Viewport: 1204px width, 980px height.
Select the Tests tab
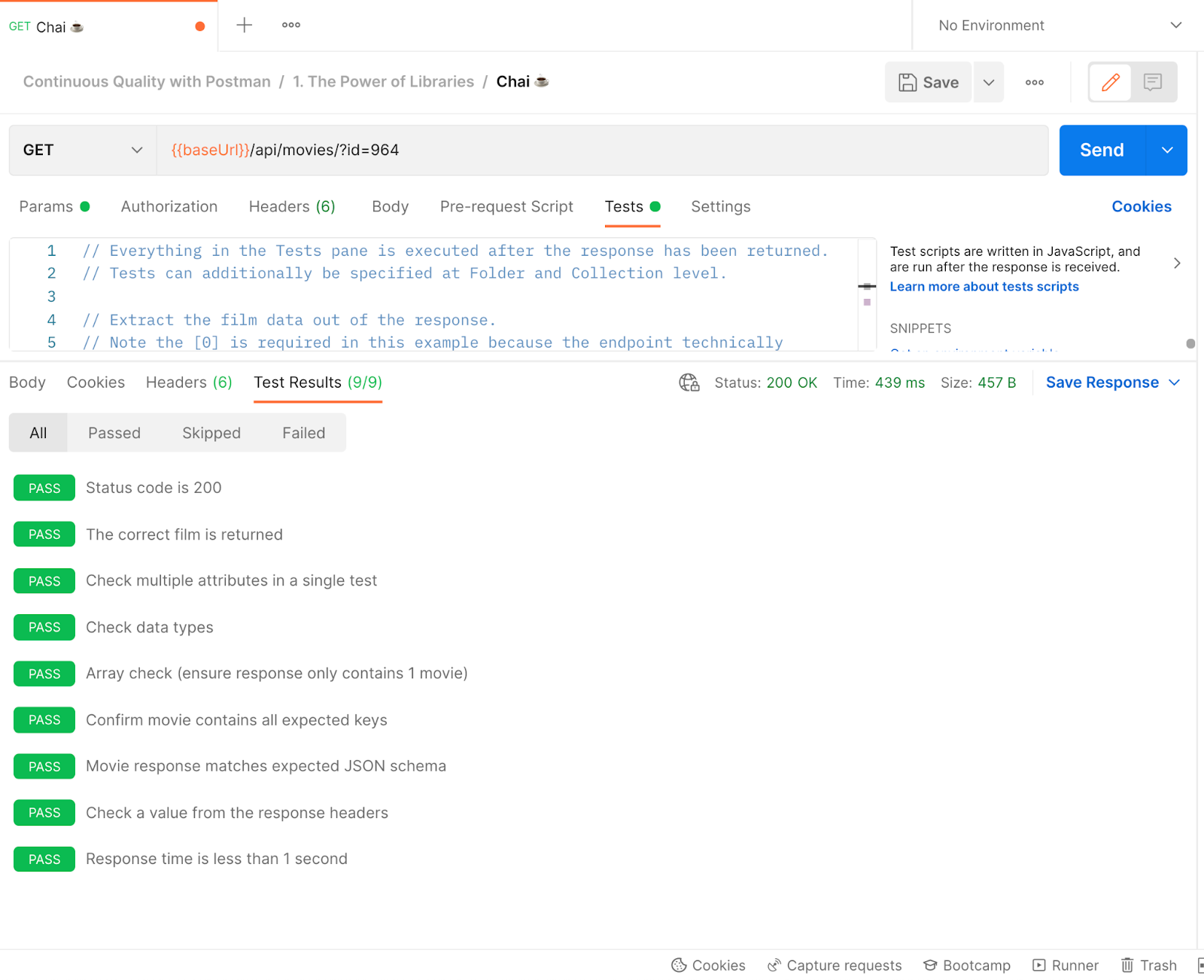point(632,206)
